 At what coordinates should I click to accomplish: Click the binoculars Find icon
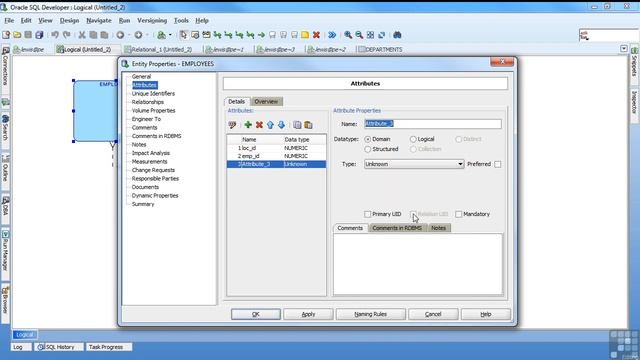pos(397,35)
